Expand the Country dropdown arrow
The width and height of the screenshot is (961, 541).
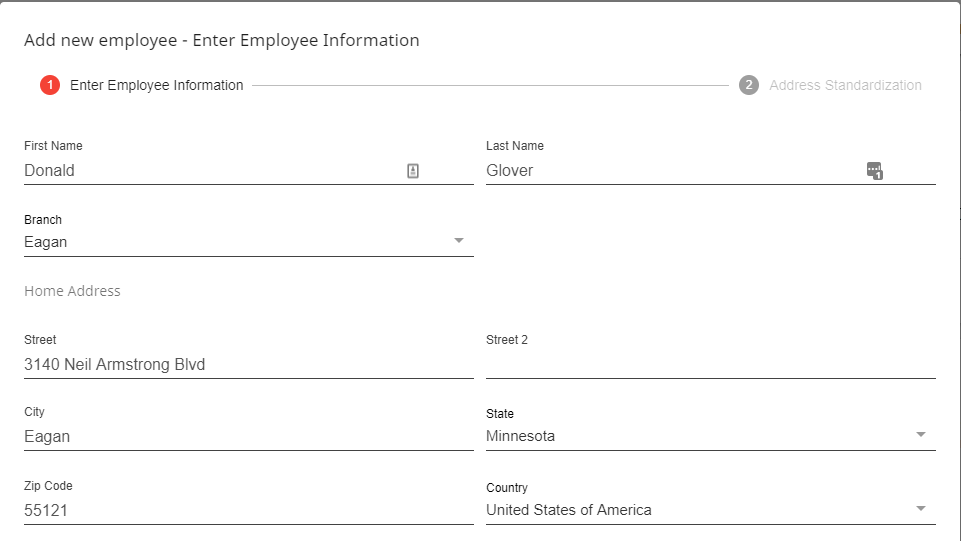click(x=921, y=509)
